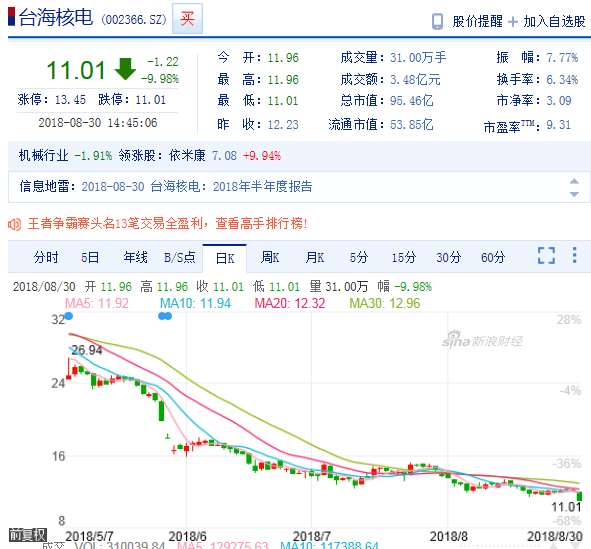Click the fullscreen chart icon

pyautogui.click(x=546, y=255)
